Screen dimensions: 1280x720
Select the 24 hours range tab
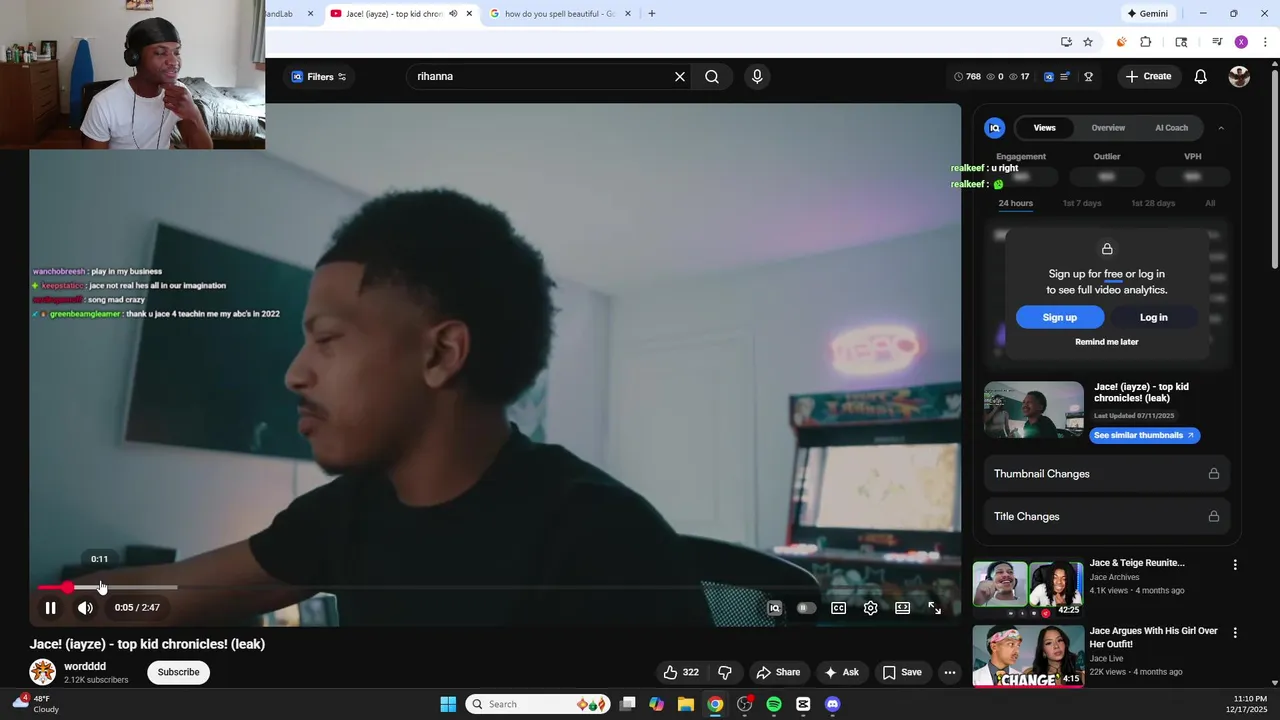(x=1015, y=203)
